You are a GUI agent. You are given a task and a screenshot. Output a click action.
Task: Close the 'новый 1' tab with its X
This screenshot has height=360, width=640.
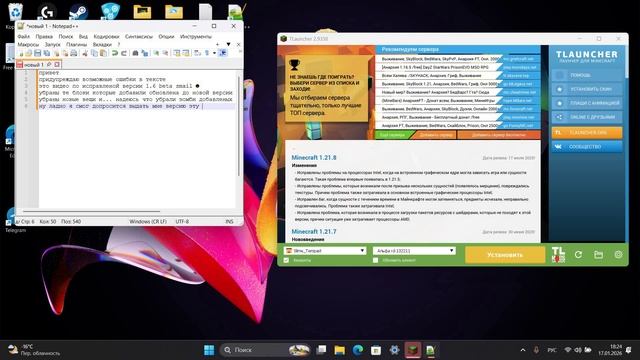click(57, 64)
